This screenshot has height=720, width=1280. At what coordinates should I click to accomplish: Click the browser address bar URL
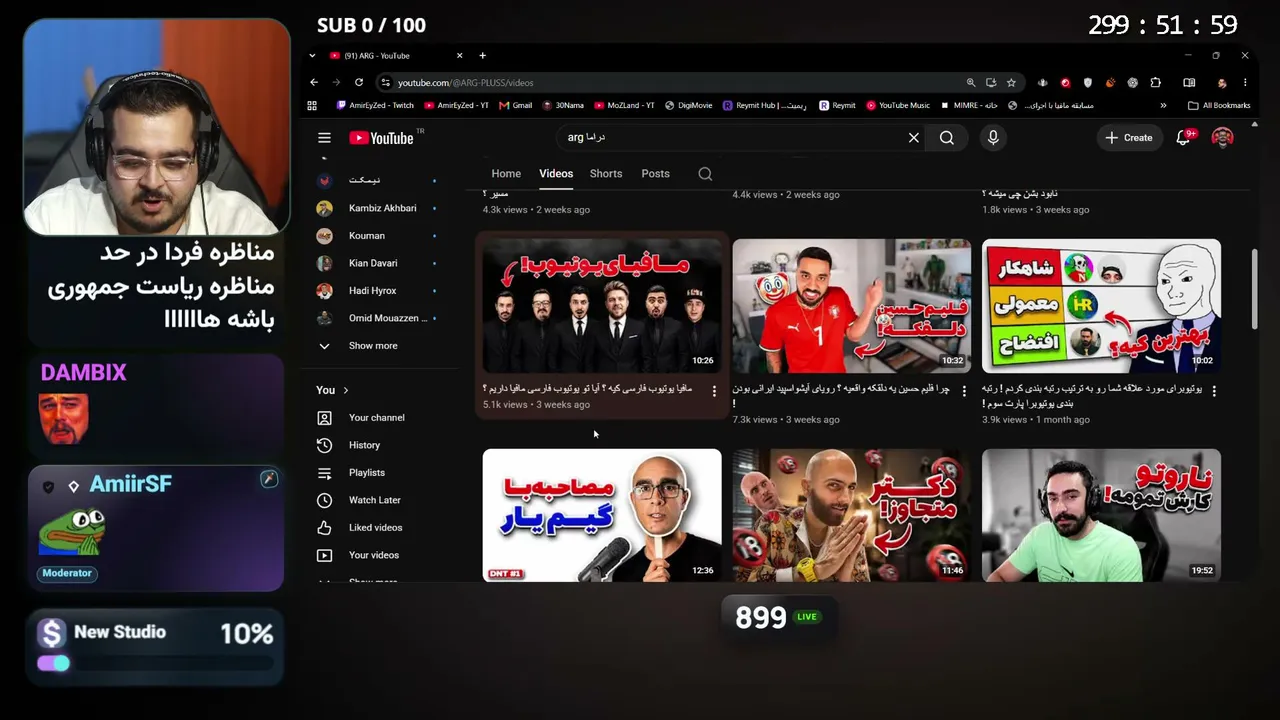point(465,83)
